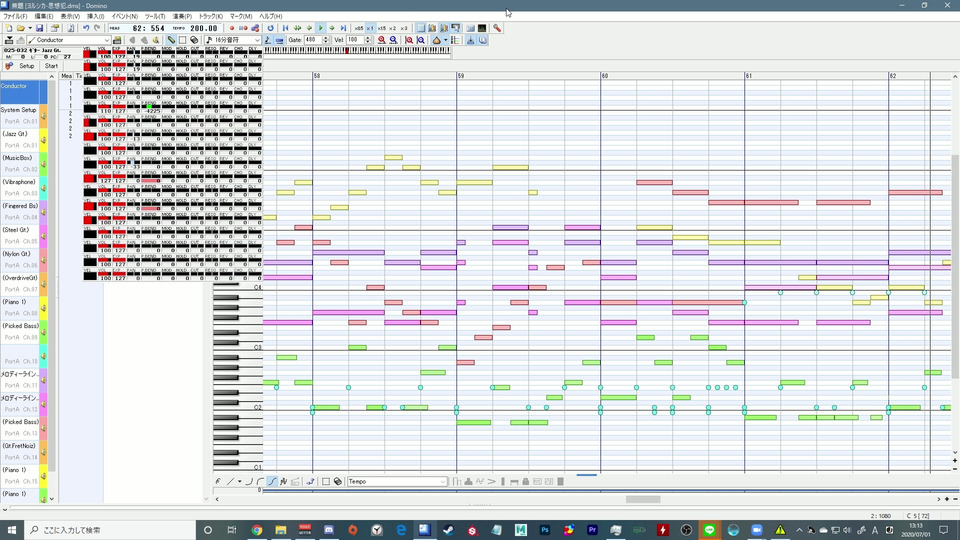This screenshot has height=540, width=960.
Task: Open the トラック(K) menu
Action: click(211, 17)
